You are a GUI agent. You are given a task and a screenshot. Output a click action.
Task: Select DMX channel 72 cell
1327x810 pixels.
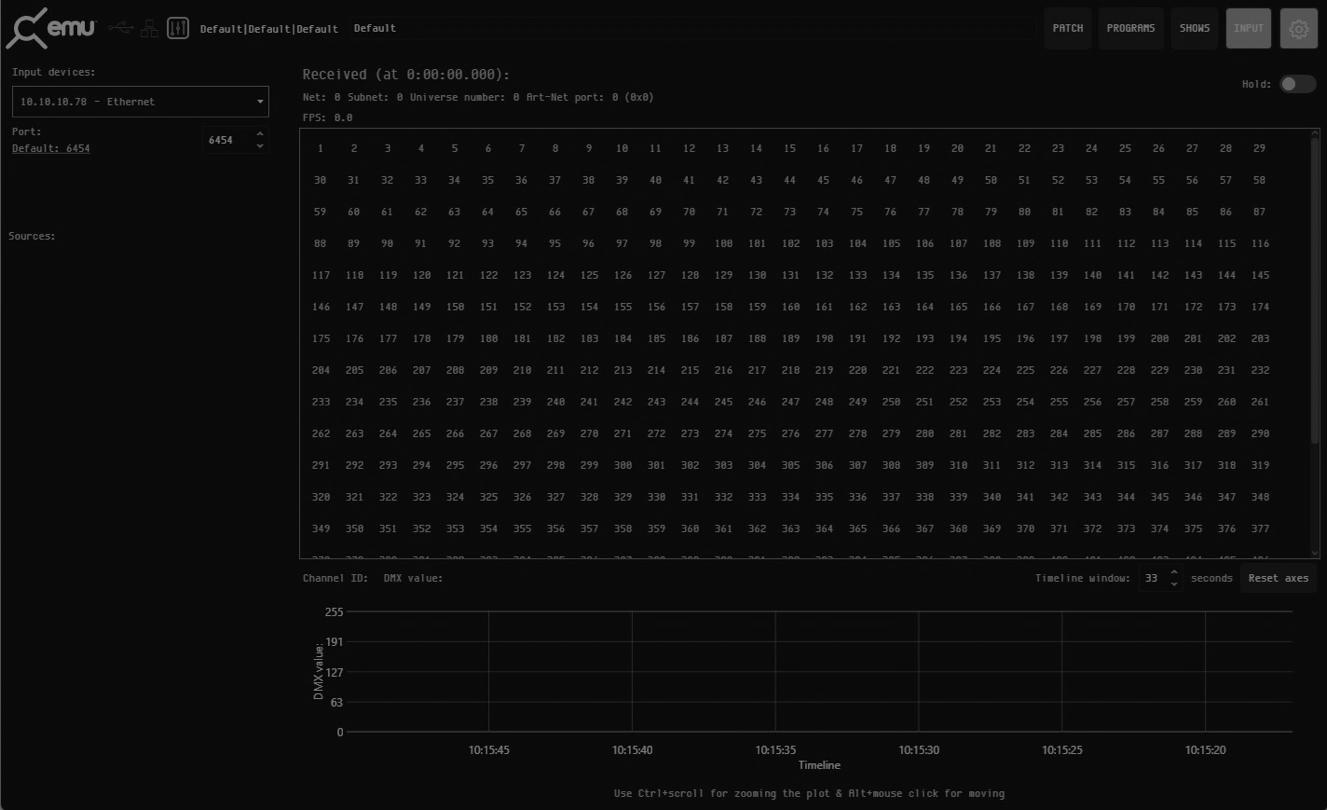tap(756, 212)
